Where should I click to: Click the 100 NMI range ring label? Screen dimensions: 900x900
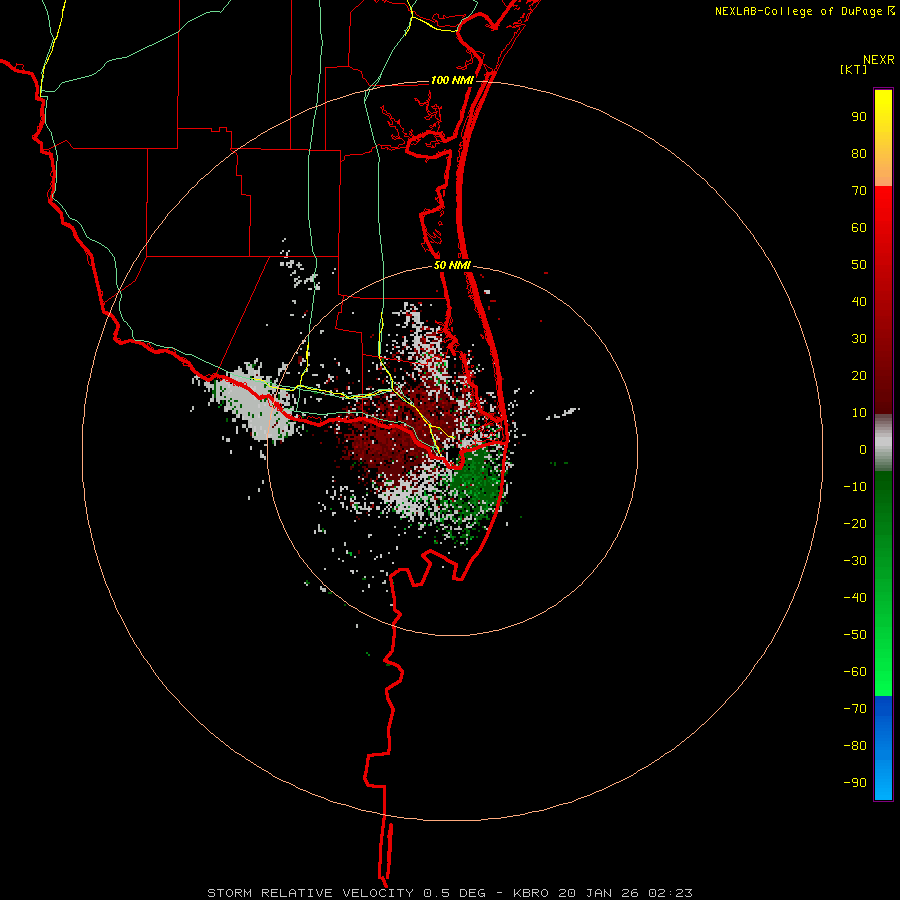tap(452, 80)
